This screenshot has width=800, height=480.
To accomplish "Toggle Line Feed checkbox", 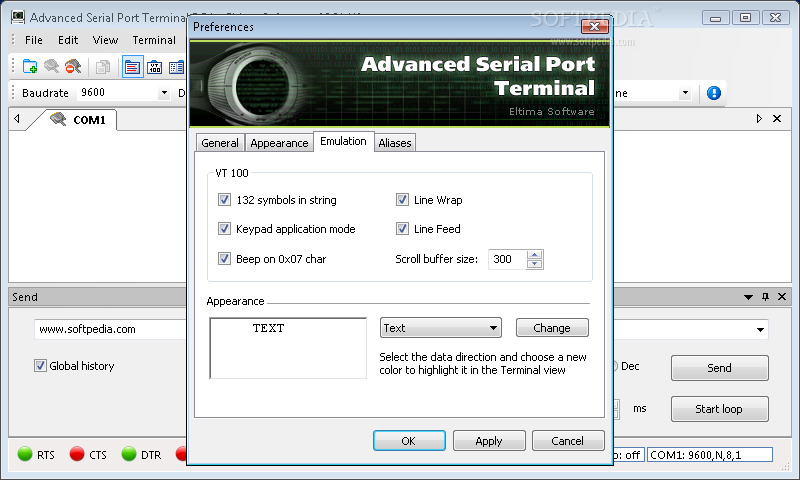I will coord(402,229).
